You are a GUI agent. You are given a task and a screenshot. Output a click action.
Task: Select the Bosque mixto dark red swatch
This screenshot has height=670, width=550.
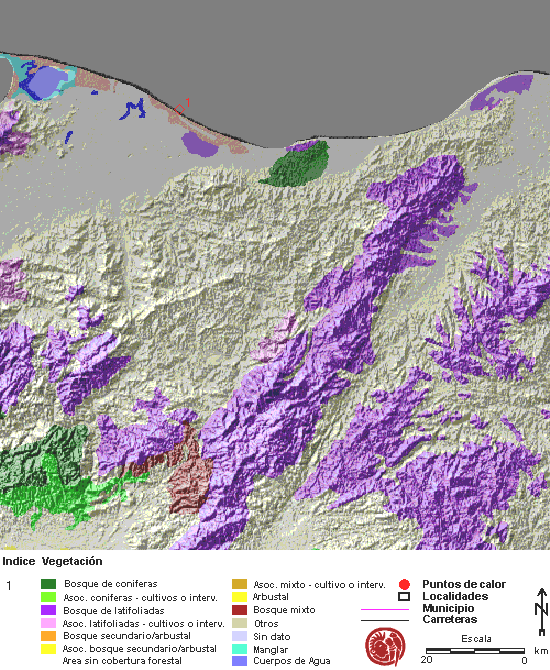239,610
